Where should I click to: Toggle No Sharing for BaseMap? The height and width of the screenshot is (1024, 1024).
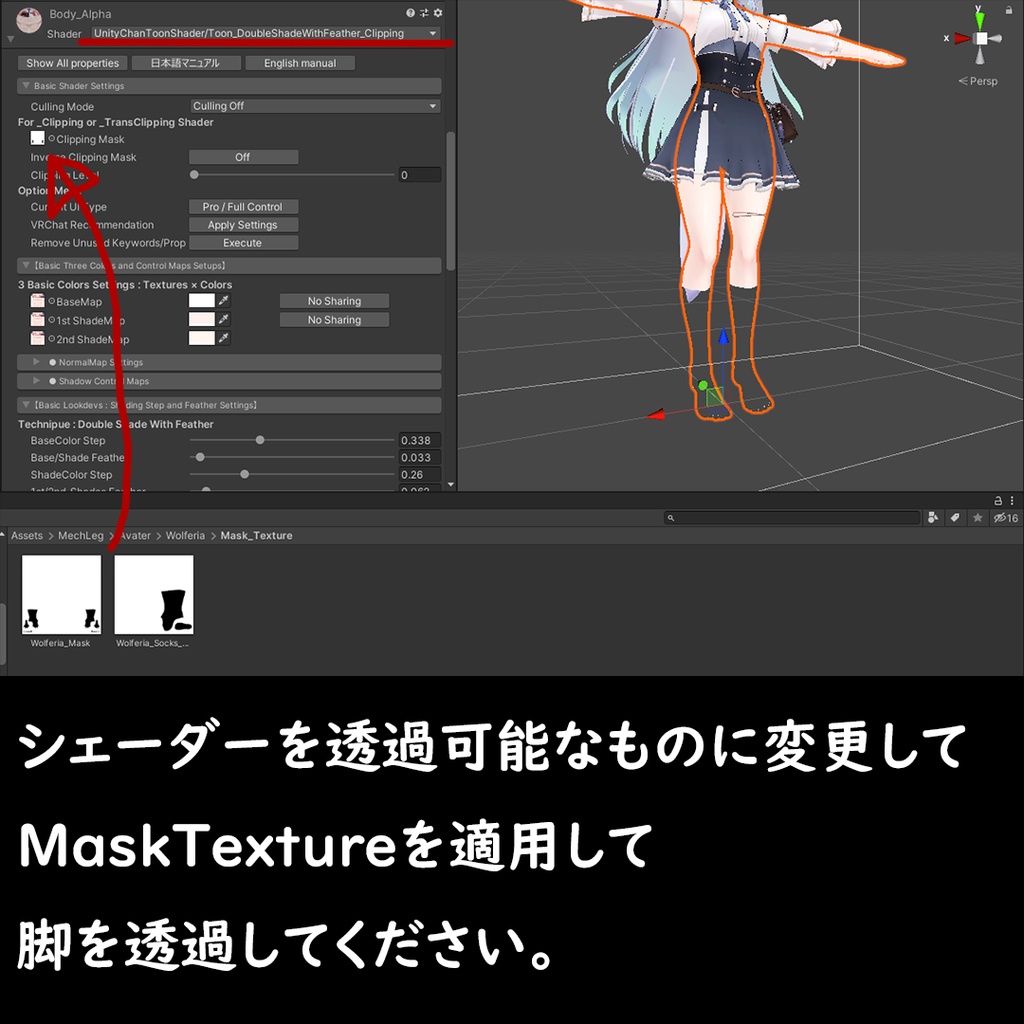[x=334, y=301]
